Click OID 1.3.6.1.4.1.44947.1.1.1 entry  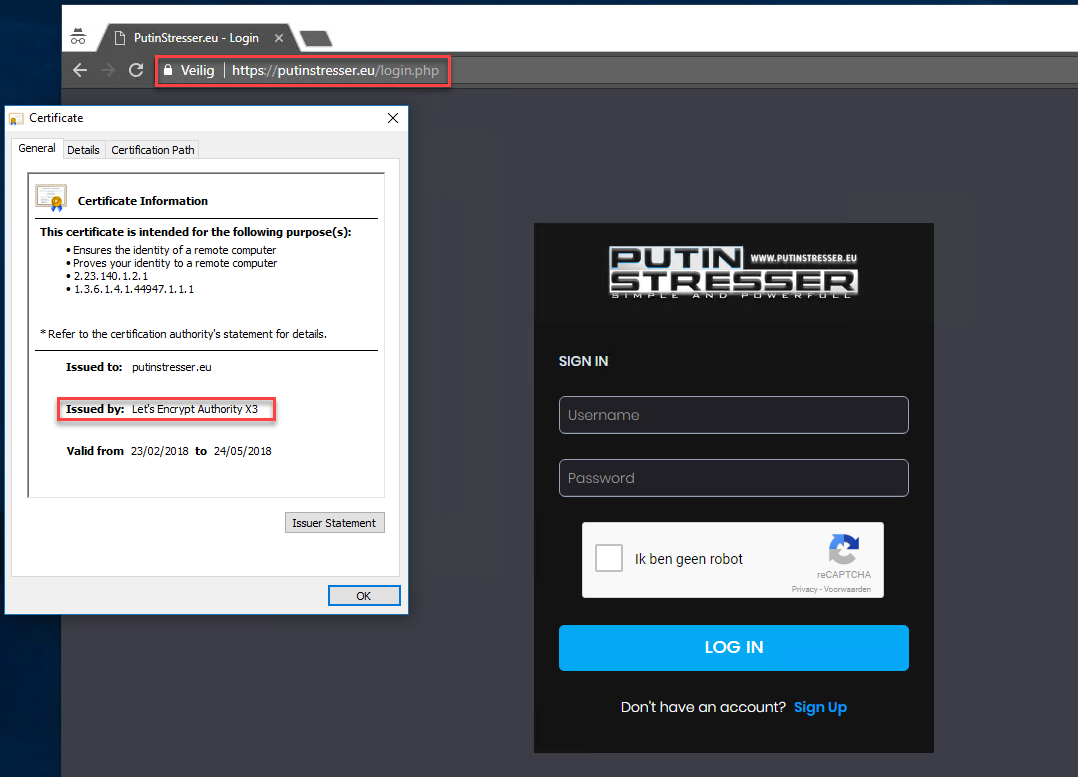pyautogui.click(x=133, y=289)
